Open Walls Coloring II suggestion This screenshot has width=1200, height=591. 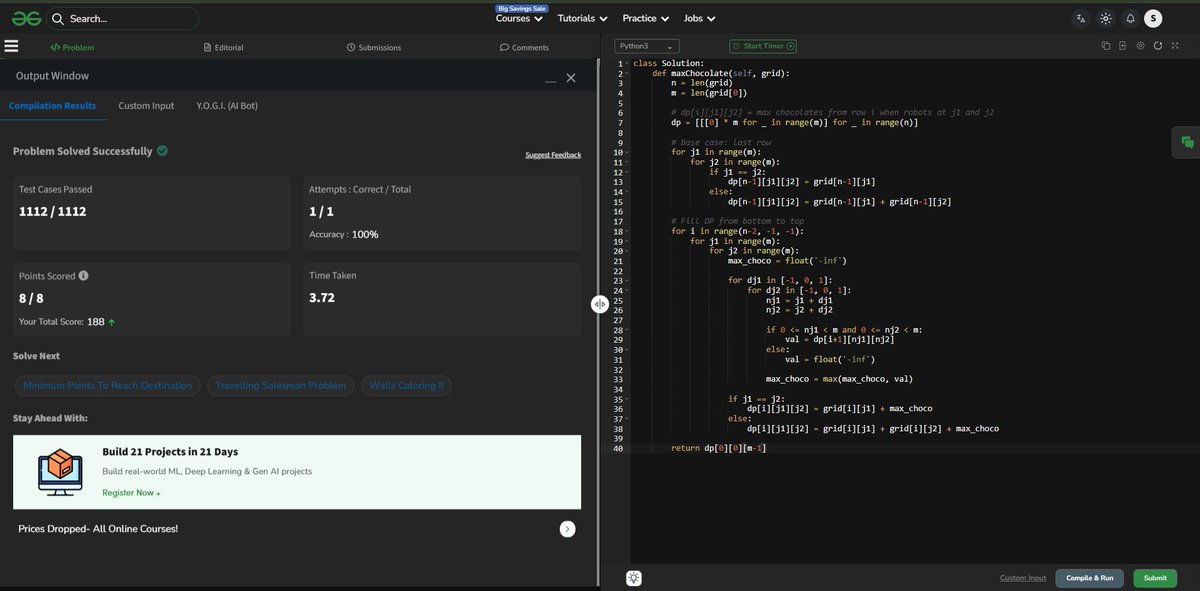coord(407,385)
